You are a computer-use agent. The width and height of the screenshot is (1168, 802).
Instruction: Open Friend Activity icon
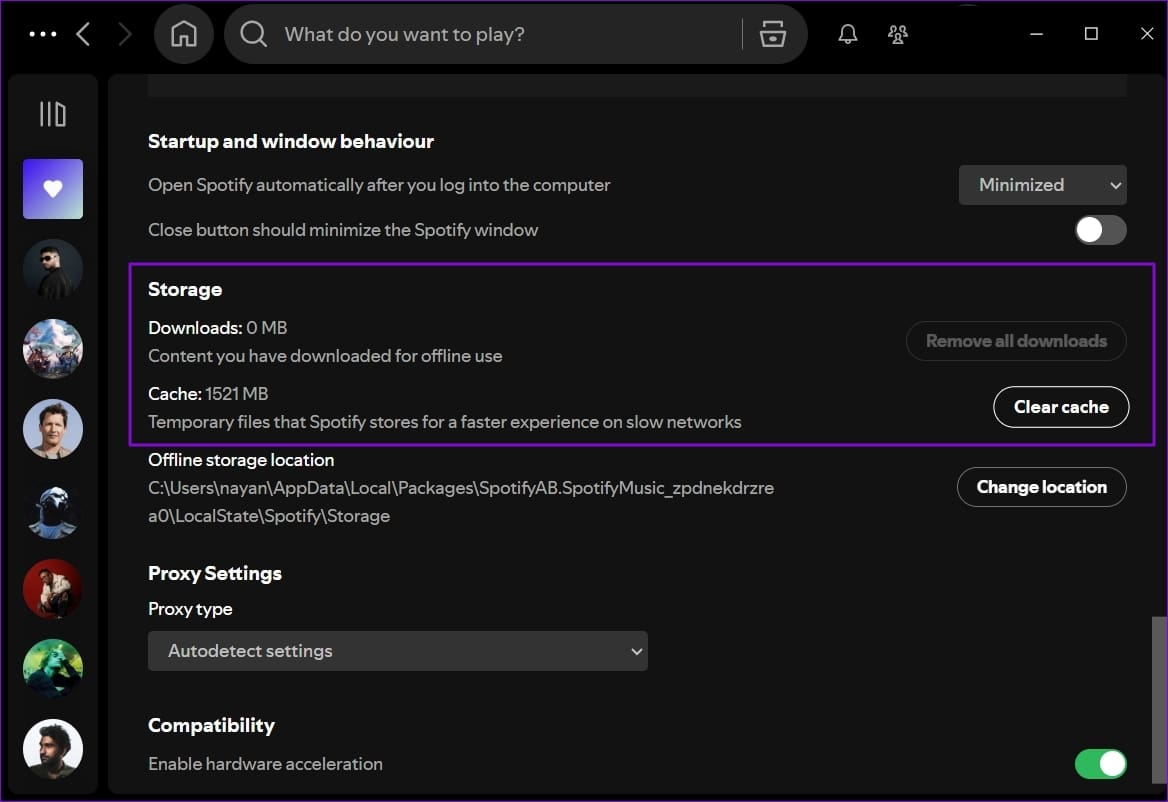898,34
